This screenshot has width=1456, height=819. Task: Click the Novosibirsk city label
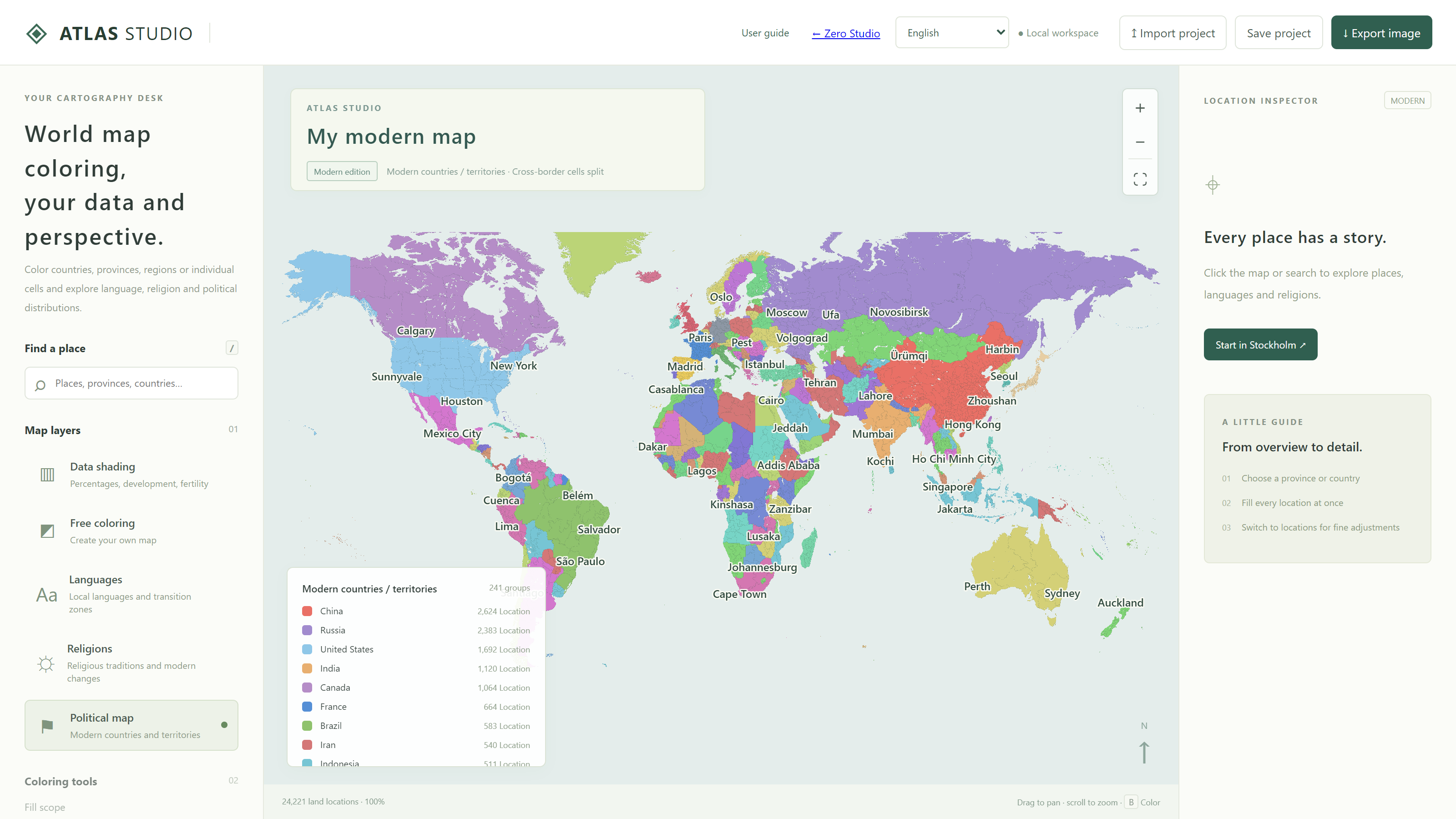(899, 312)
